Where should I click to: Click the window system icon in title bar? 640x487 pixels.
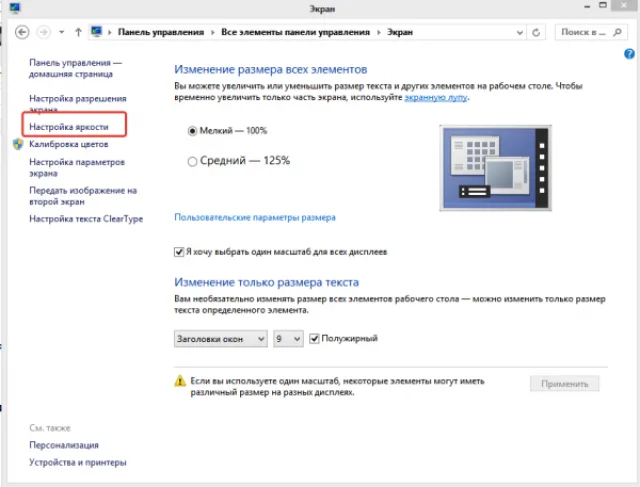(15, 7)
